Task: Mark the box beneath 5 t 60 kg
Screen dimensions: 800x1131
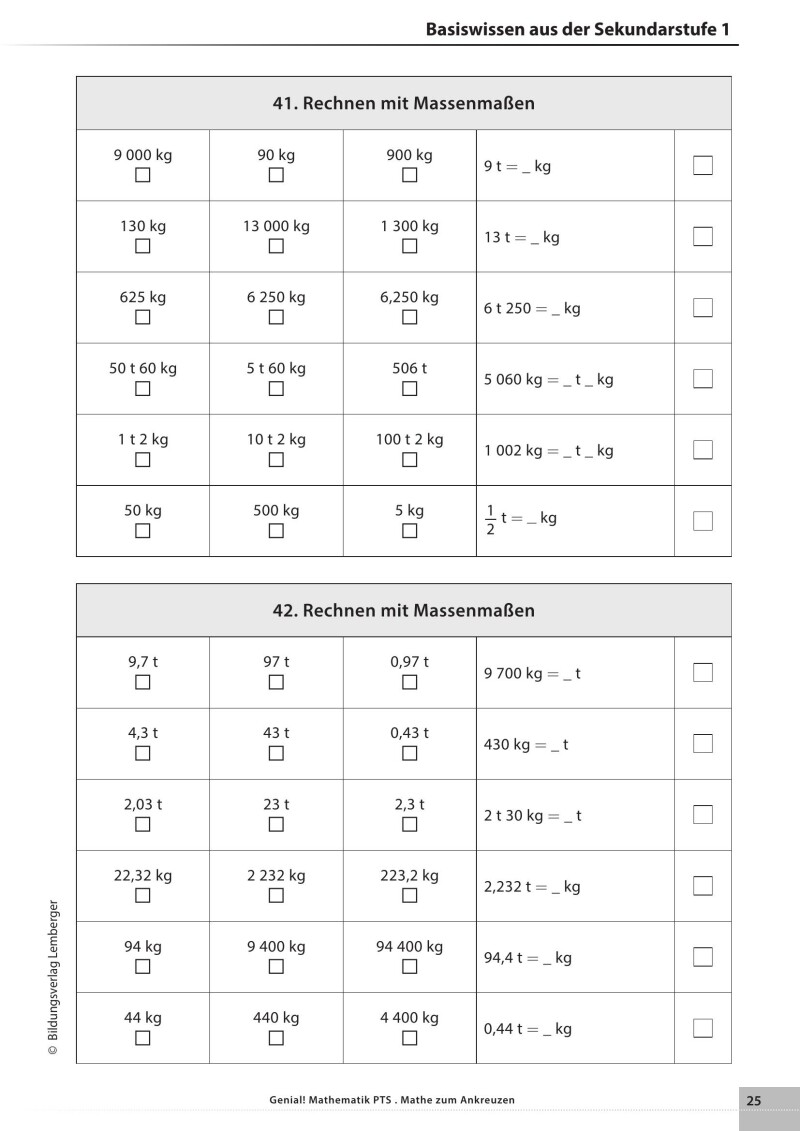Action: click(276, 389)
